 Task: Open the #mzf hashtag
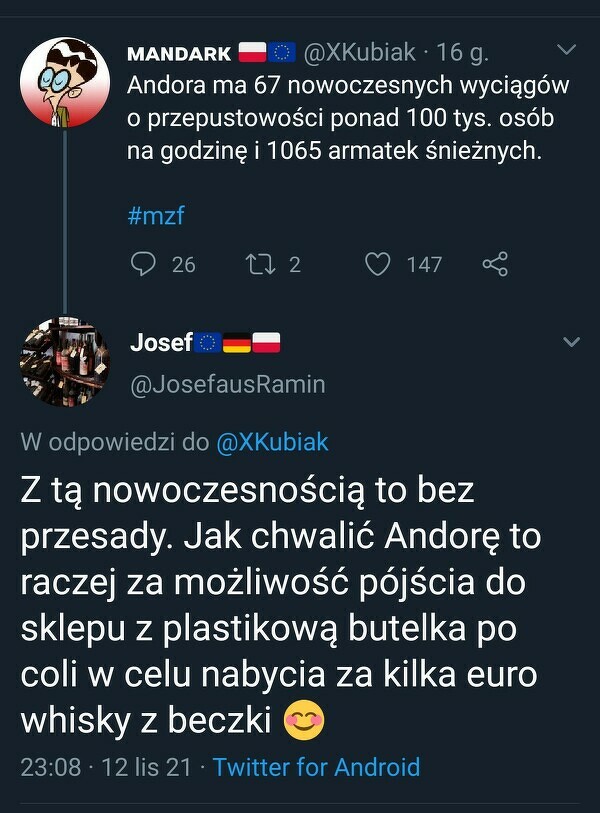point(156,215)
